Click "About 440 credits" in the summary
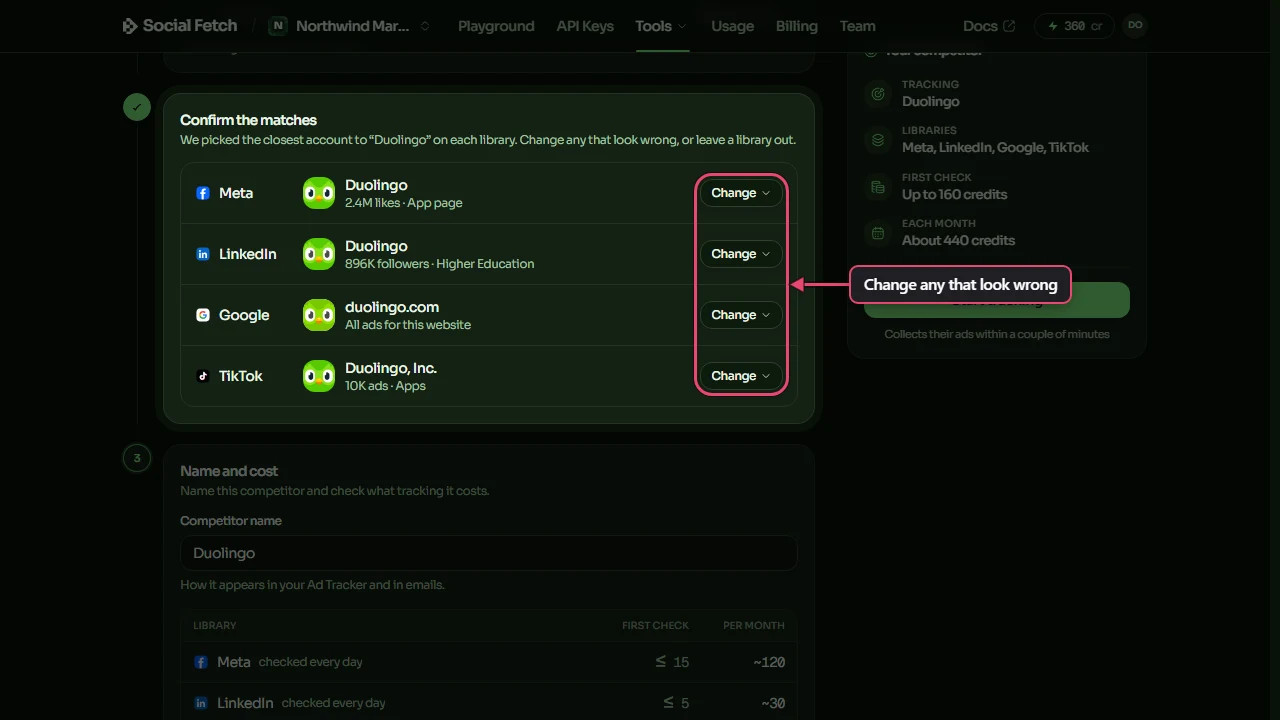 click(958, 240)
